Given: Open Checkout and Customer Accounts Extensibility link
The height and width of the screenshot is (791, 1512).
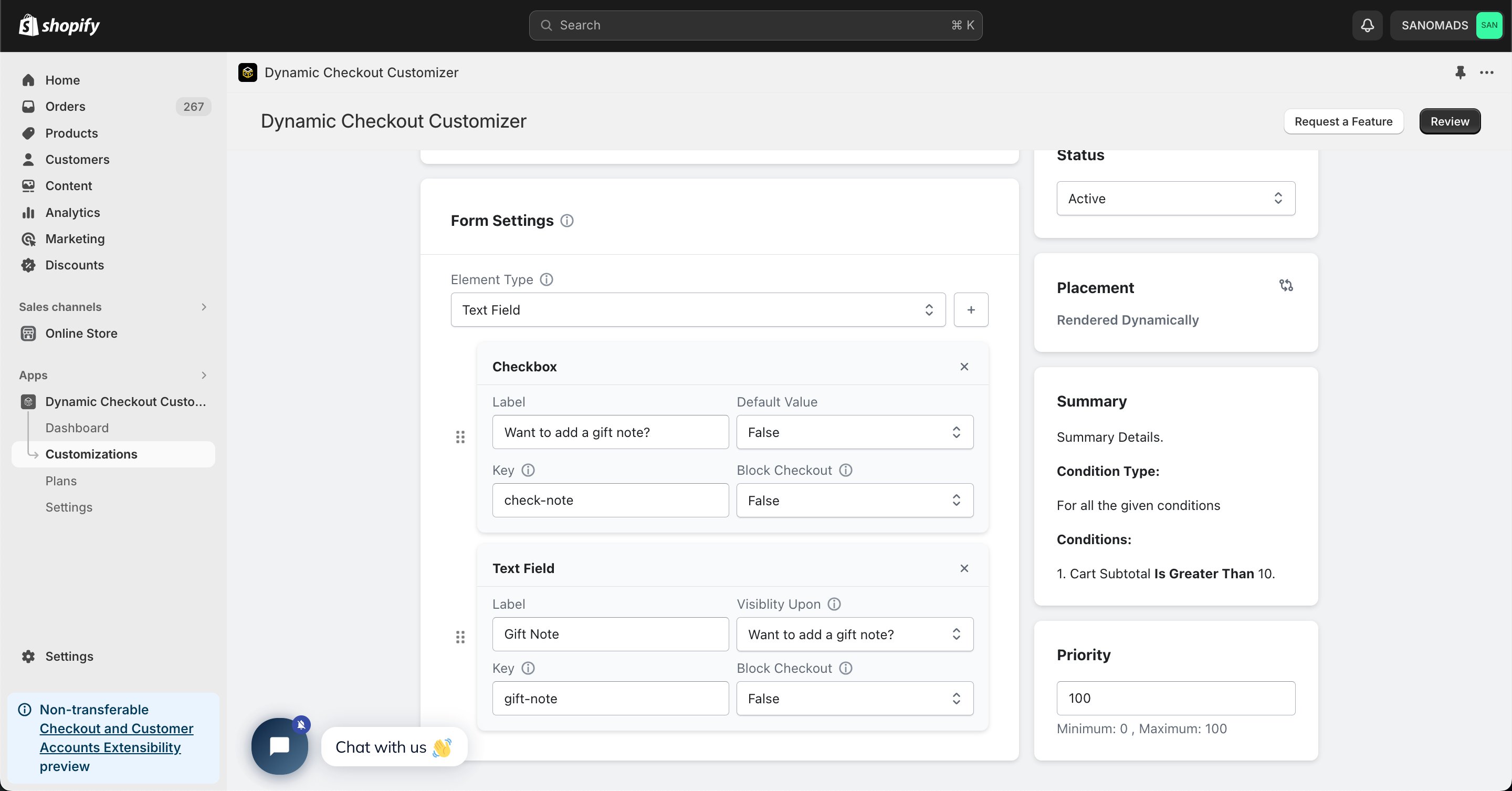Looking at the screenshot, I should coord(116,737).
